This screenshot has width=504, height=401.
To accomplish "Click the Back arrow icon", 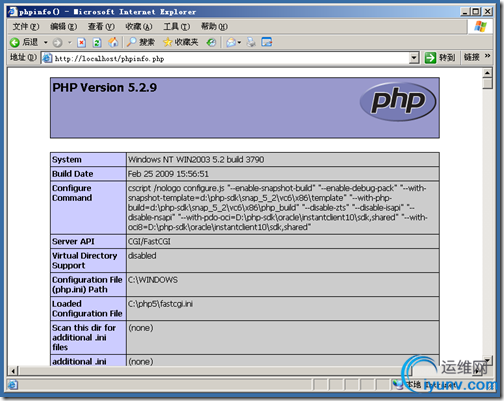I will coord(14,42).
